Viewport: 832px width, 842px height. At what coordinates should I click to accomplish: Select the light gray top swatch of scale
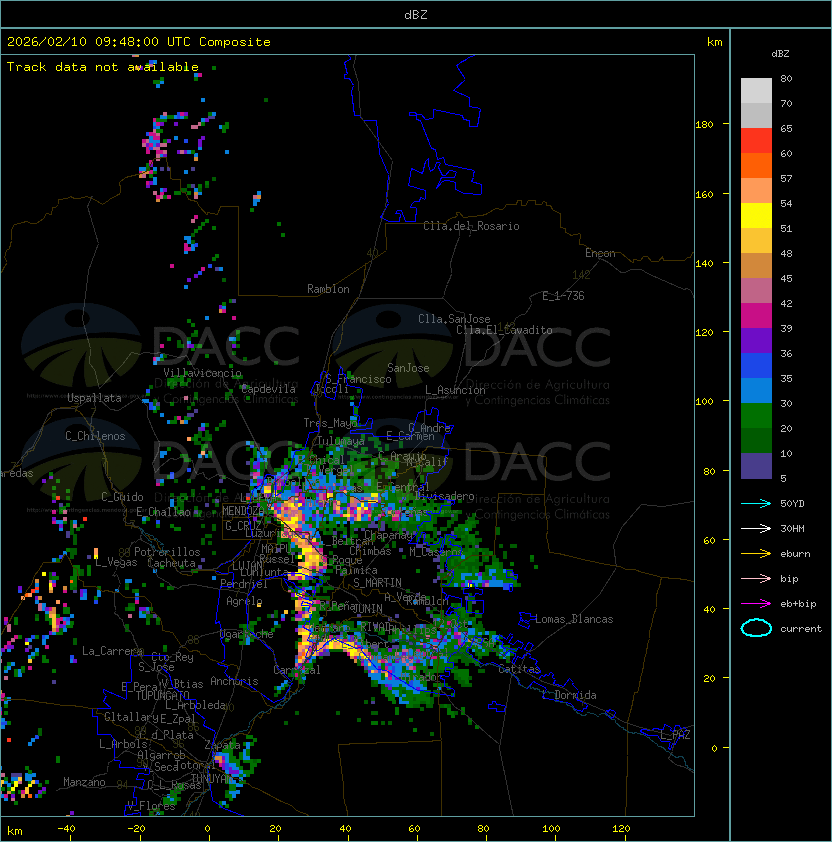[756, 91]
